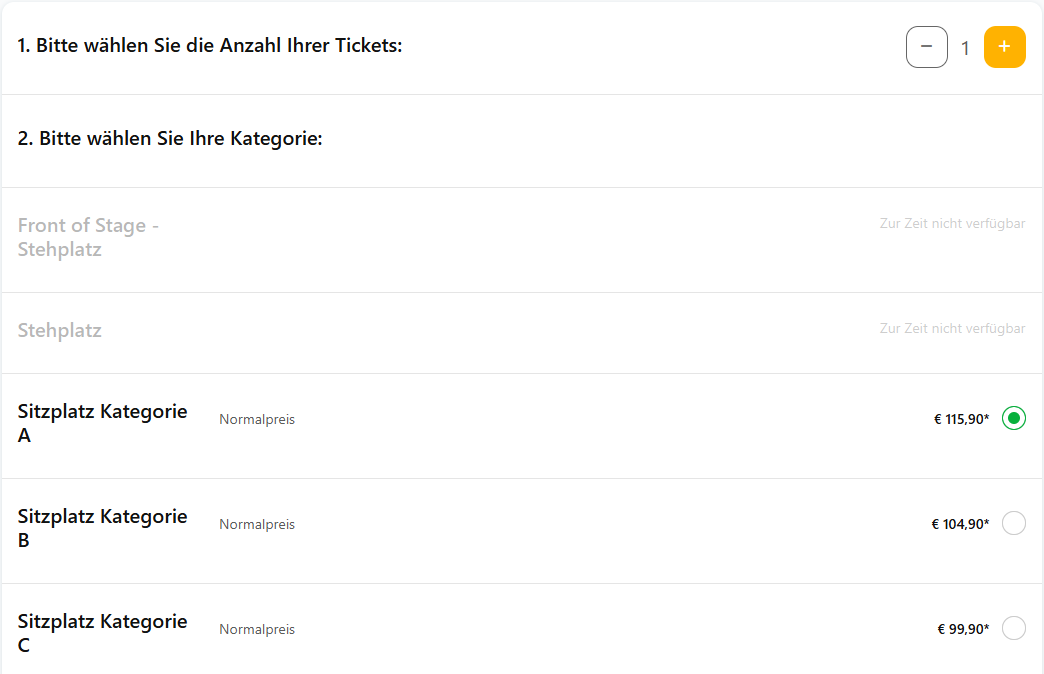The height and width of the screenshot is (674, 1044).
Task: Click the € 99,90 price
Action: [963, 629]
